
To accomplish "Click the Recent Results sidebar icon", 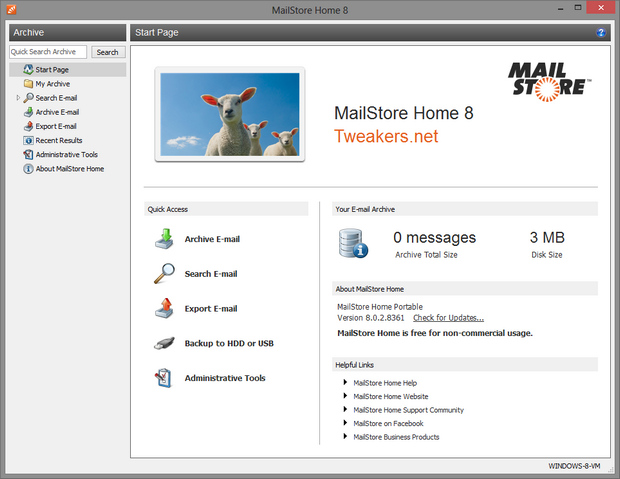I will 28,140.
